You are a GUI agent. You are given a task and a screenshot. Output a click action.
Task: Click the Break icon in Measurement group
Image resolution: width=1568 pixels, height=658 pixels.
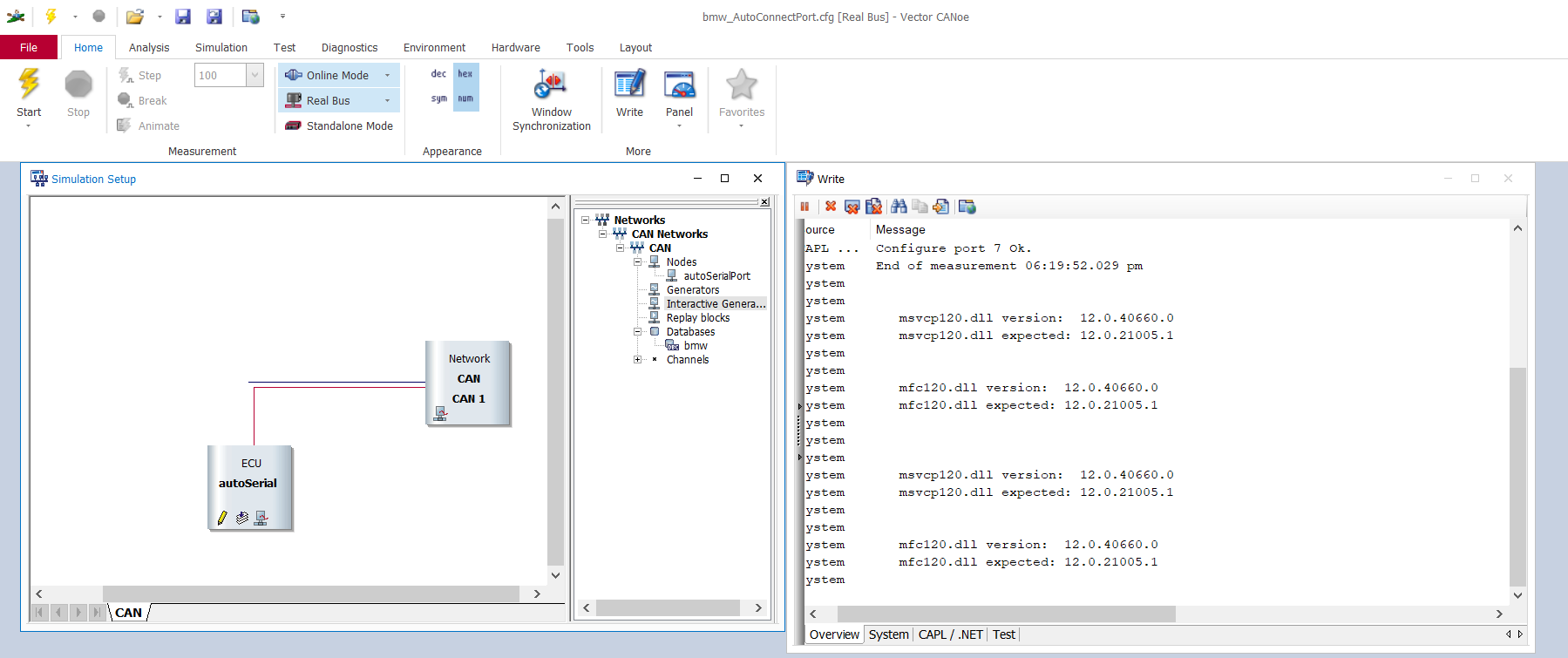pos(126,100)
